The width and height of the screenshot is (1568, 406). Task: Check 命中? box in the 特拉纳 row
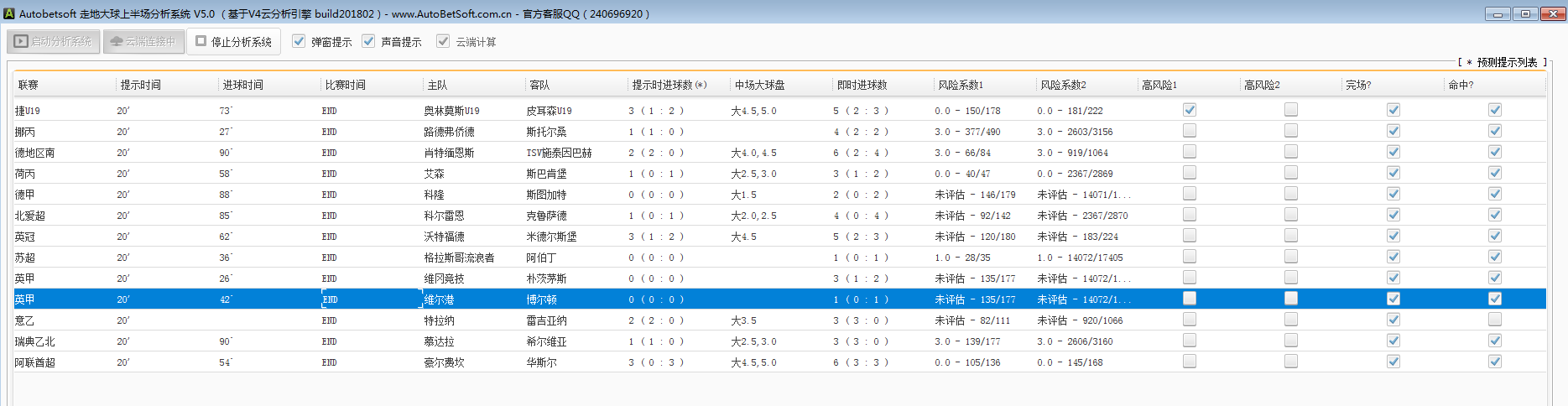pos(1494,320)
